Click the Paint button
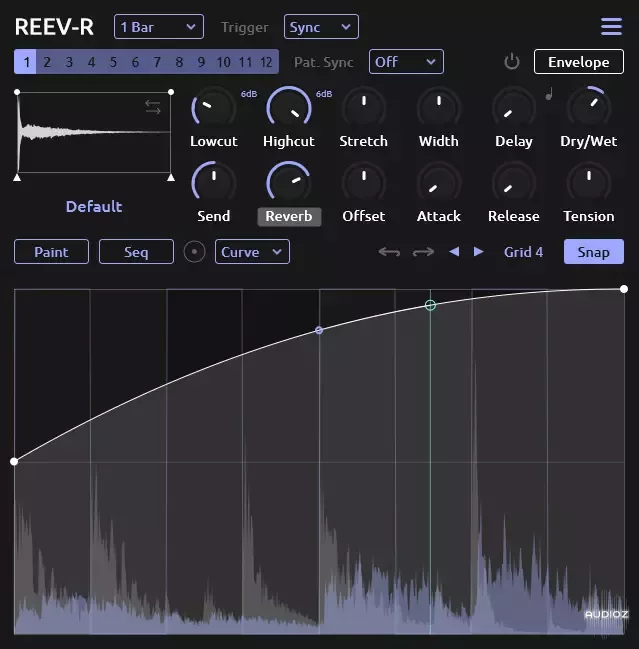639x649 pixels. pos(51,252)
